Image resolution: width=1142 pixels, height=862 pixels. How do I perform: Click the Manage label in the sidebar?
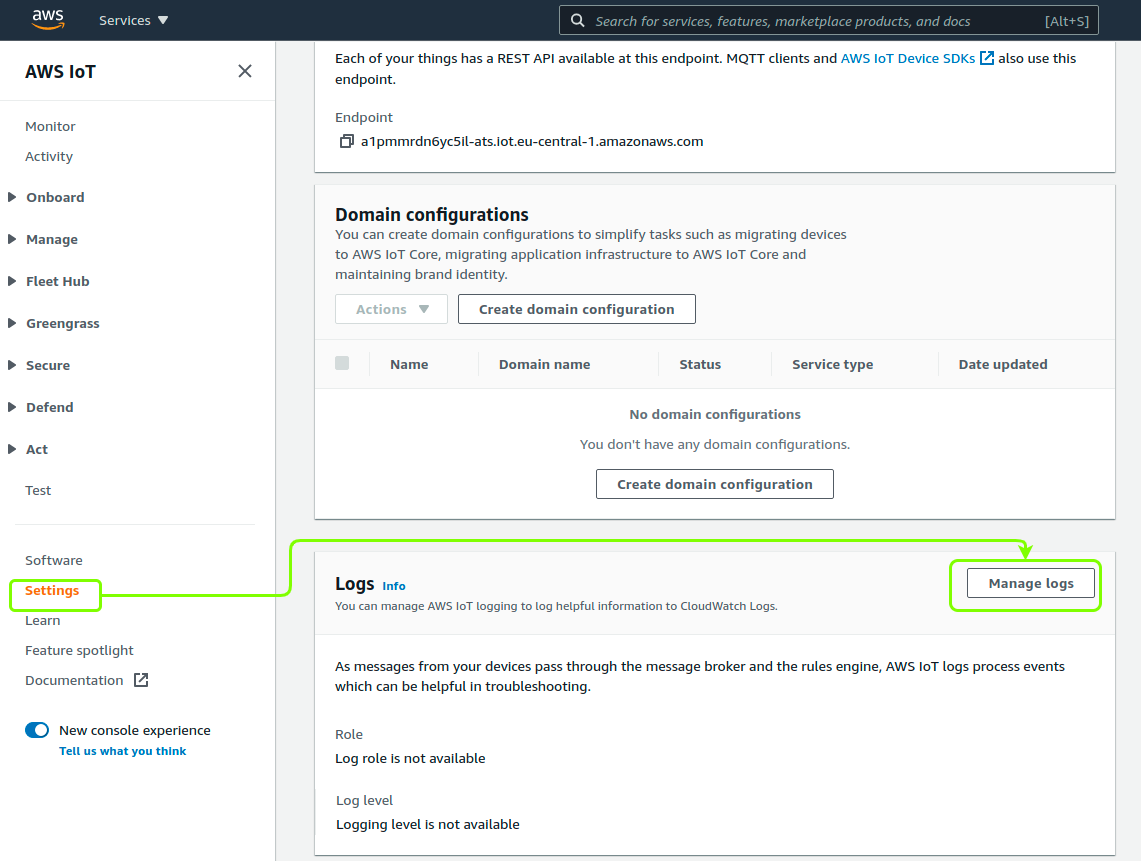click(52, 240)
